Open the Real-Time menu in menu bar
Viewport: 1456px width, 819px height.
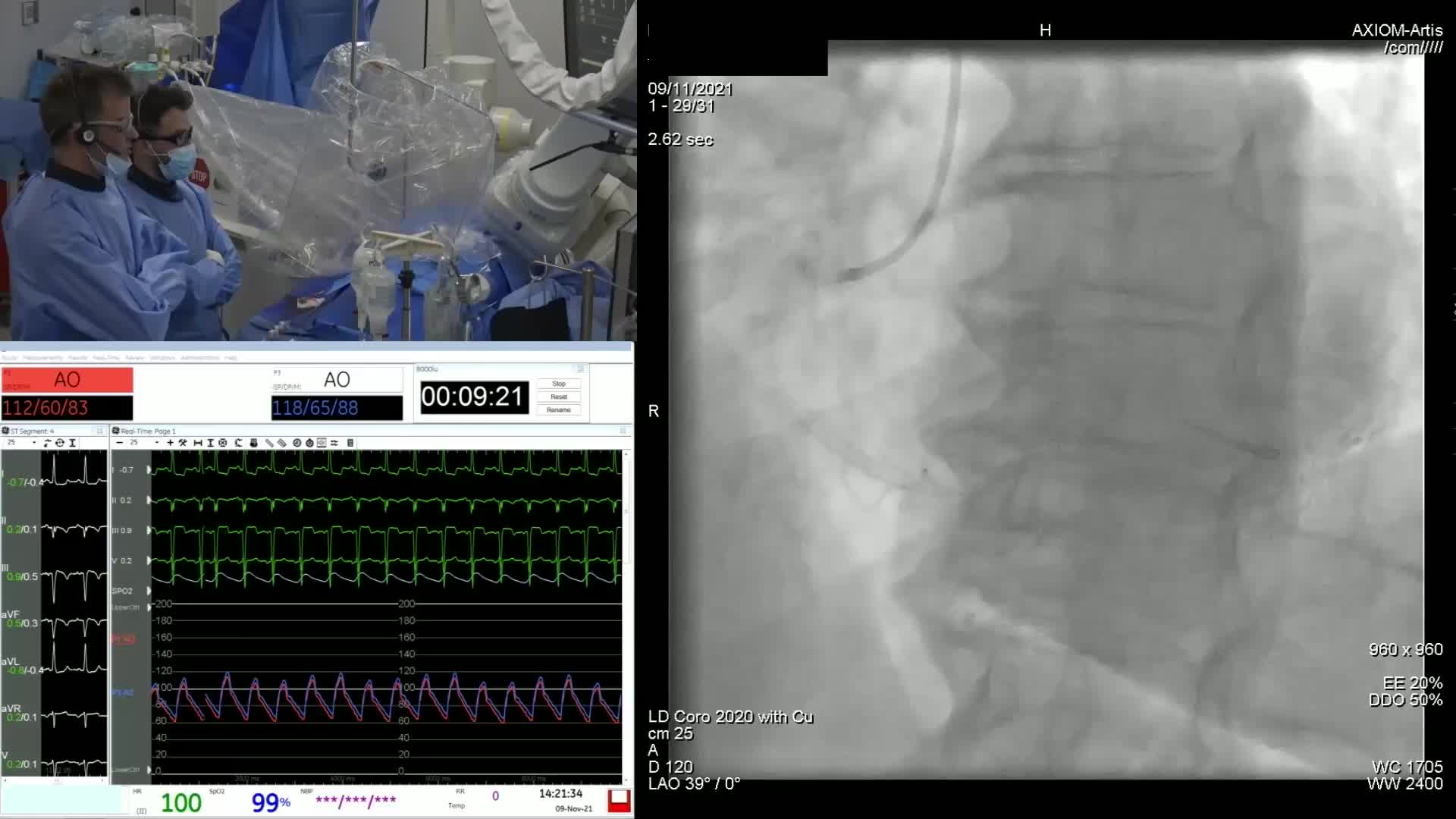pyautogui.click(x=105, y=358)
